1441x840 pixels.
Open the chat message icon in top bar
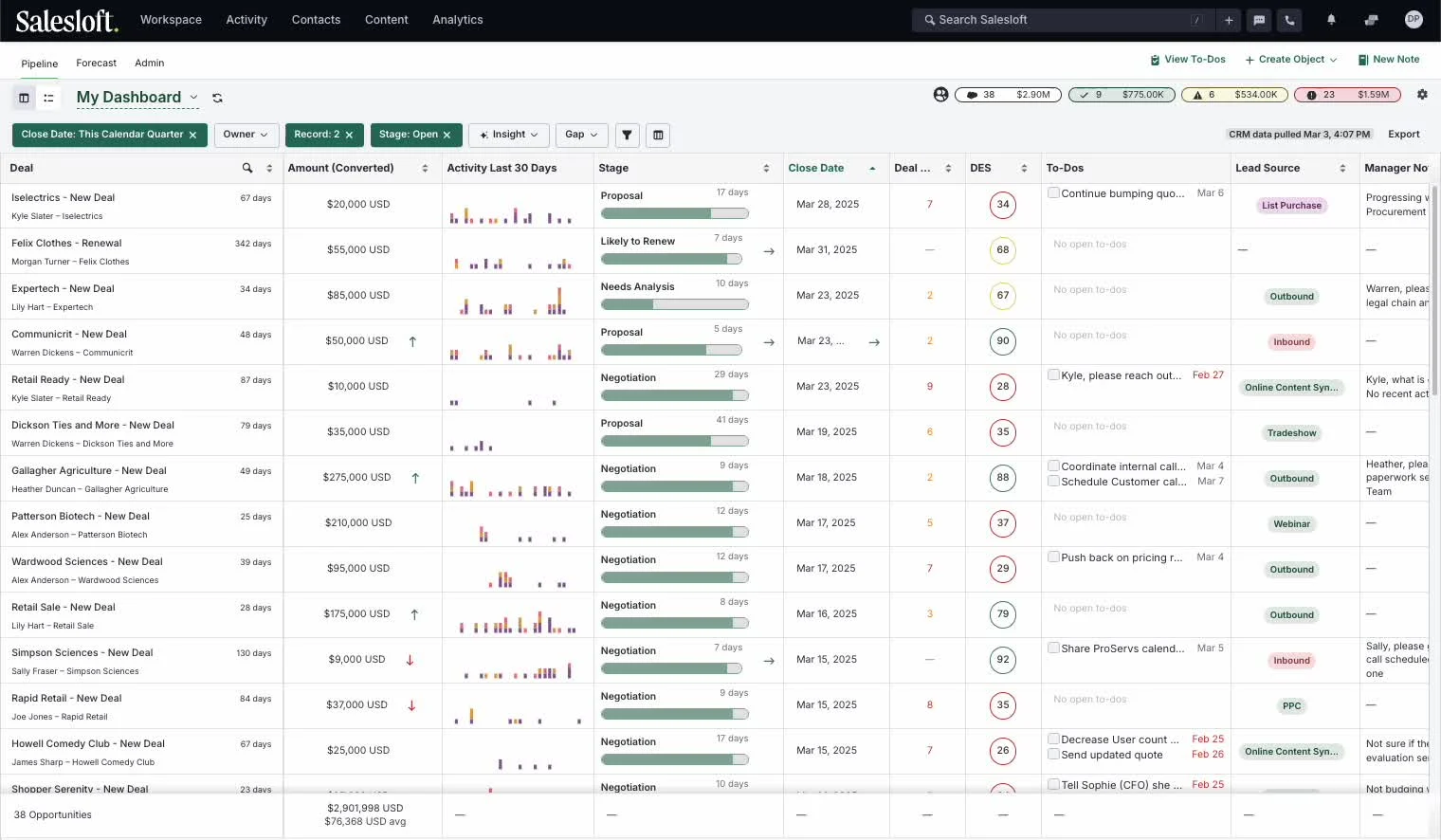pos(1259,20)
